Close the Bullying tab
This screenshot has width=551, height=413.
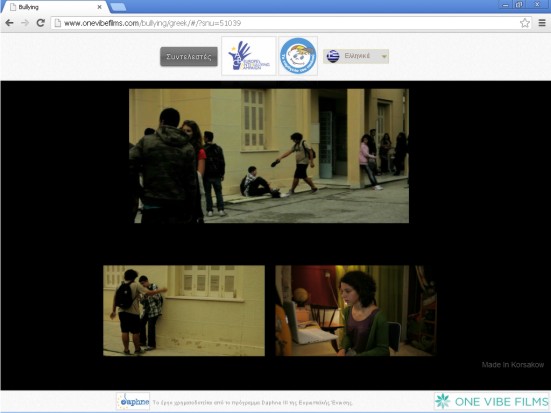[x=99, y=7]
